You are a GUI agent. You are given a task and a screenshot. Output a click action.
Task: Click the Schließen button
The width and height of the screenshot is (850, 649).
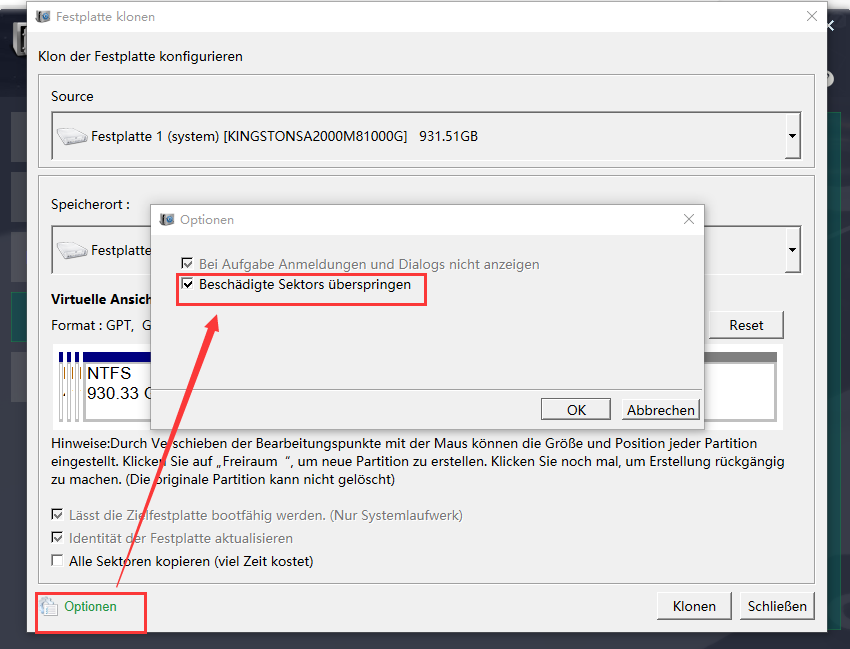(x=777, y=606)
